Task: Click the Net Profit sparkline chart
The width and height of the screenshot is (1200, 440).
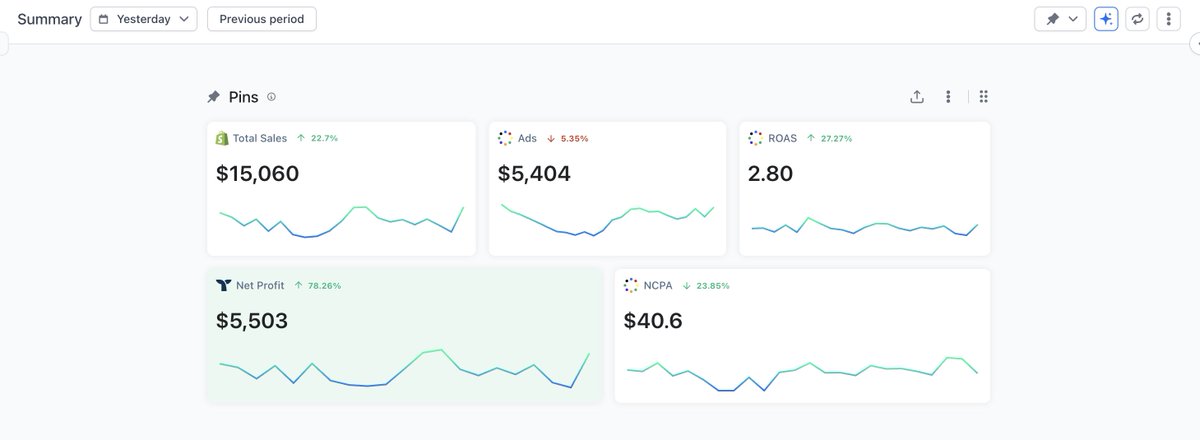Action: tap(404, 368)
